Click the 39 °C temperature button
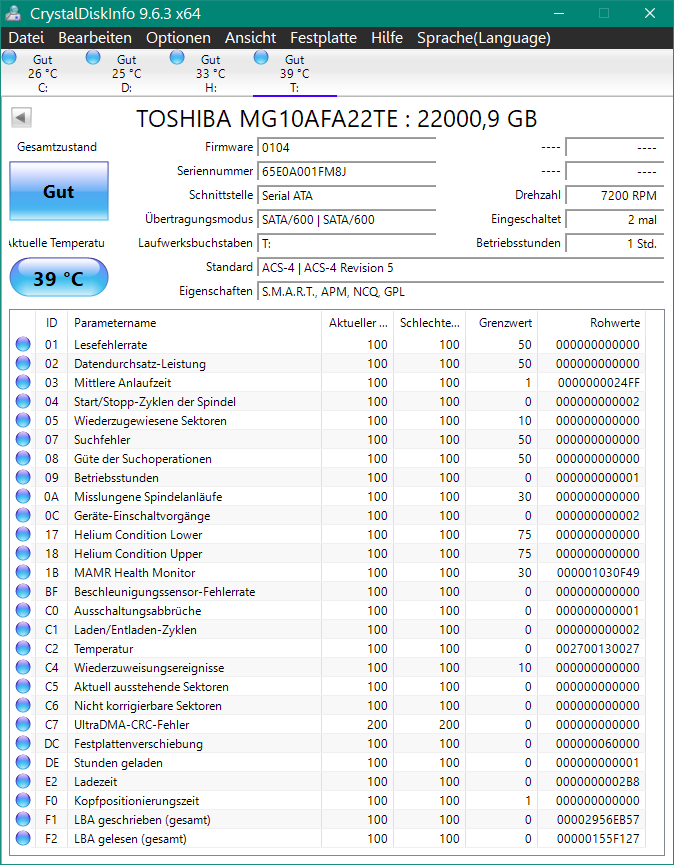Viewport: 674px width, 865px height. [59, 278]
